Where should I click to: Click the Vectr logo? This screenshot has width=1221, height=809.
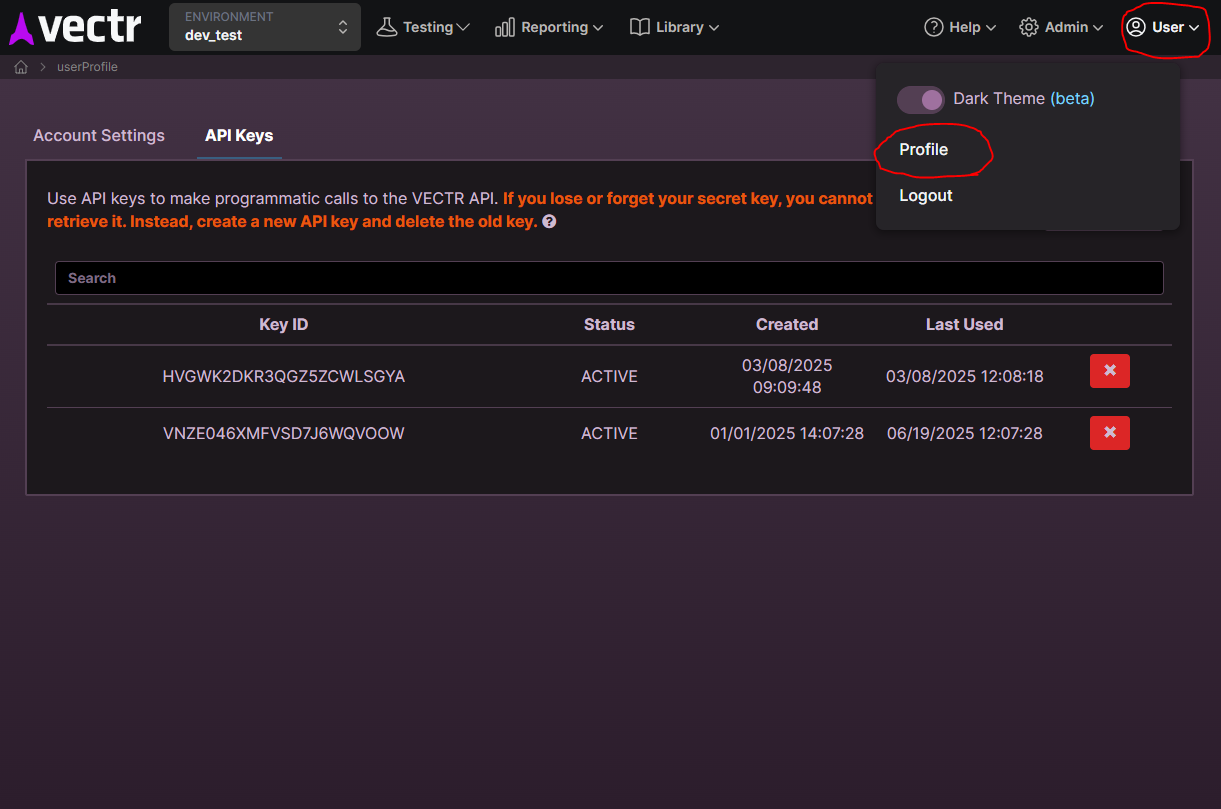[74, 27]
